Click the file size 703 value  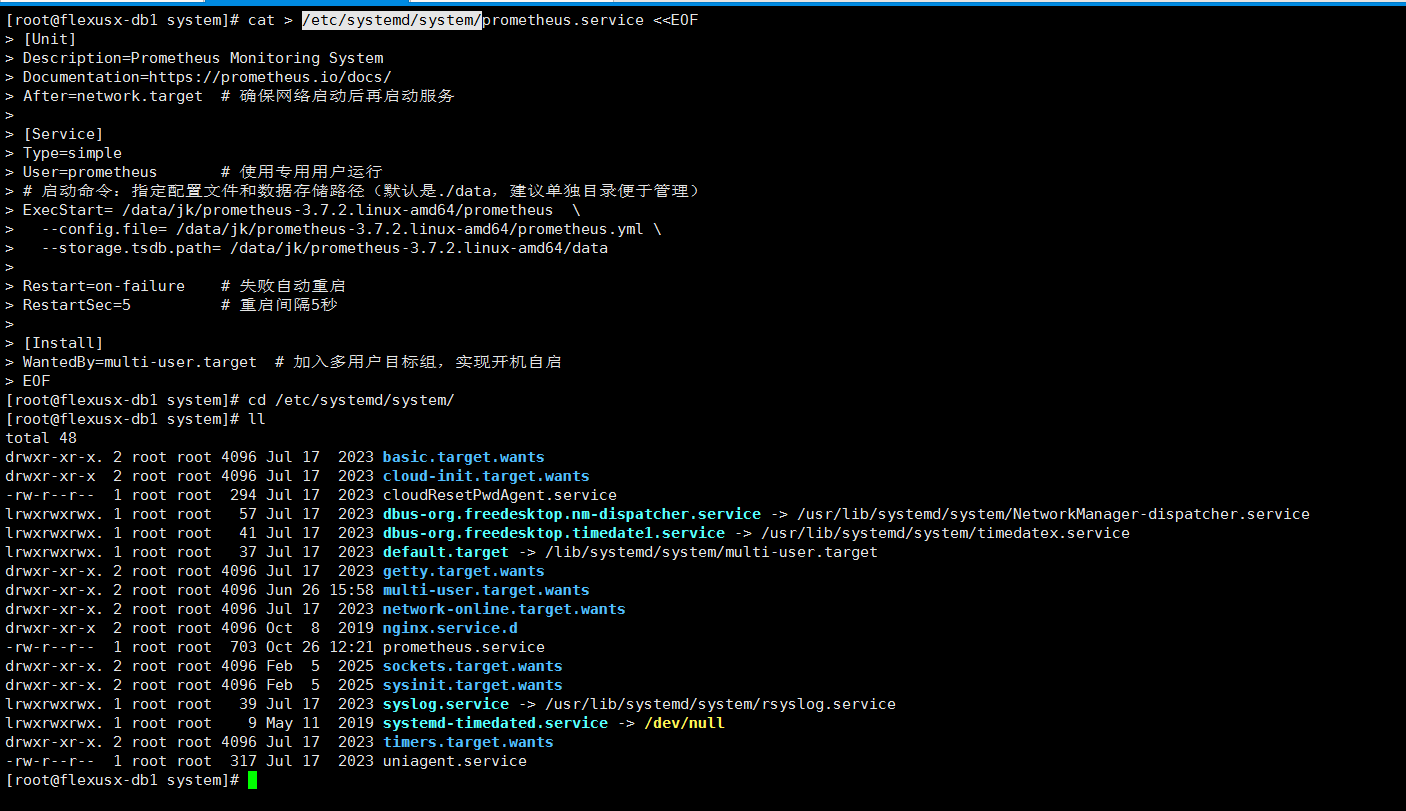[244, 647]
